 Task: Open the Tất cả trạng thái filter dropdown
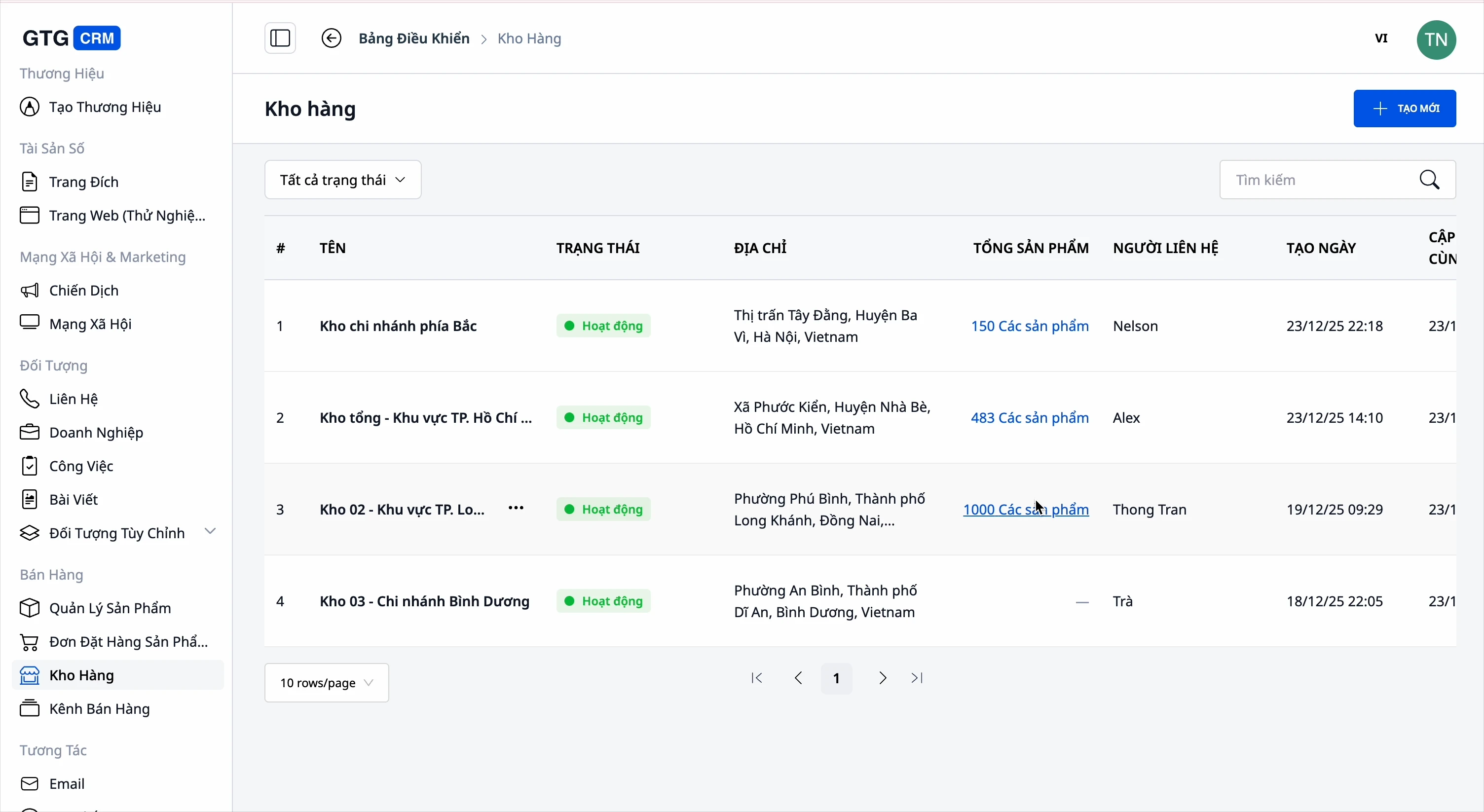click(x=343, y=180)
